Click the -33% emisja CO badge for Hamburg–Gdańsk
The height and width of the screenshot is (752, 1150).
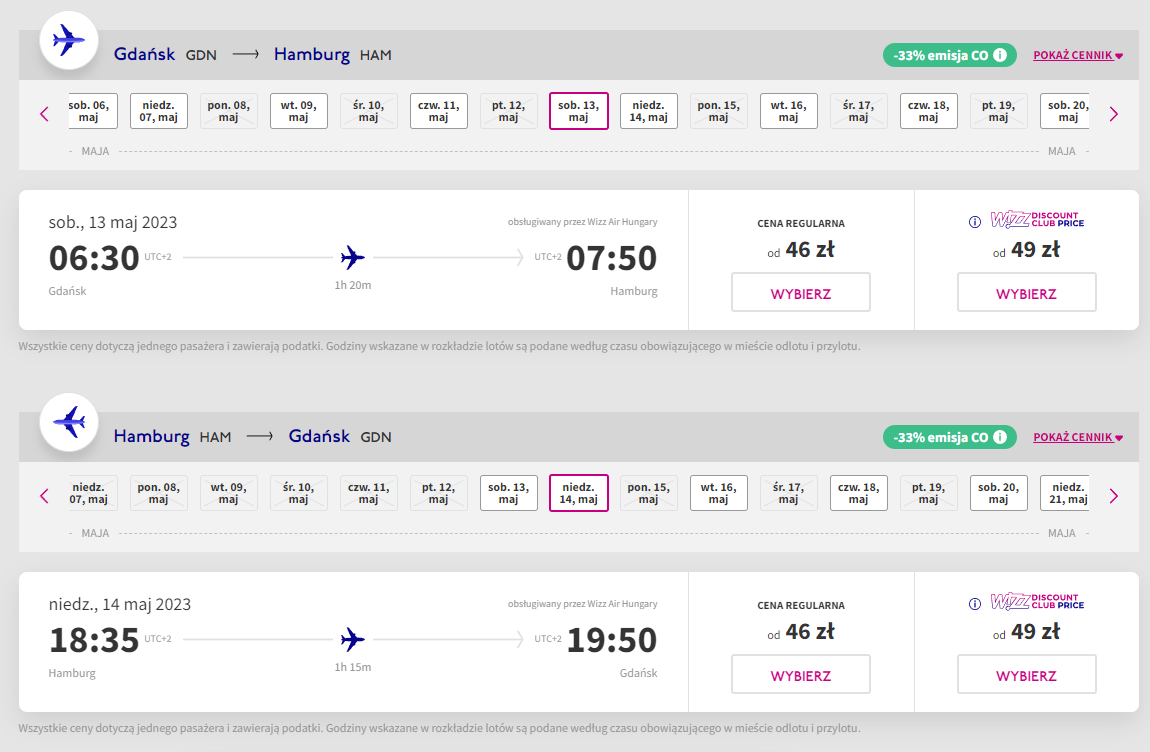pos(950,437)
